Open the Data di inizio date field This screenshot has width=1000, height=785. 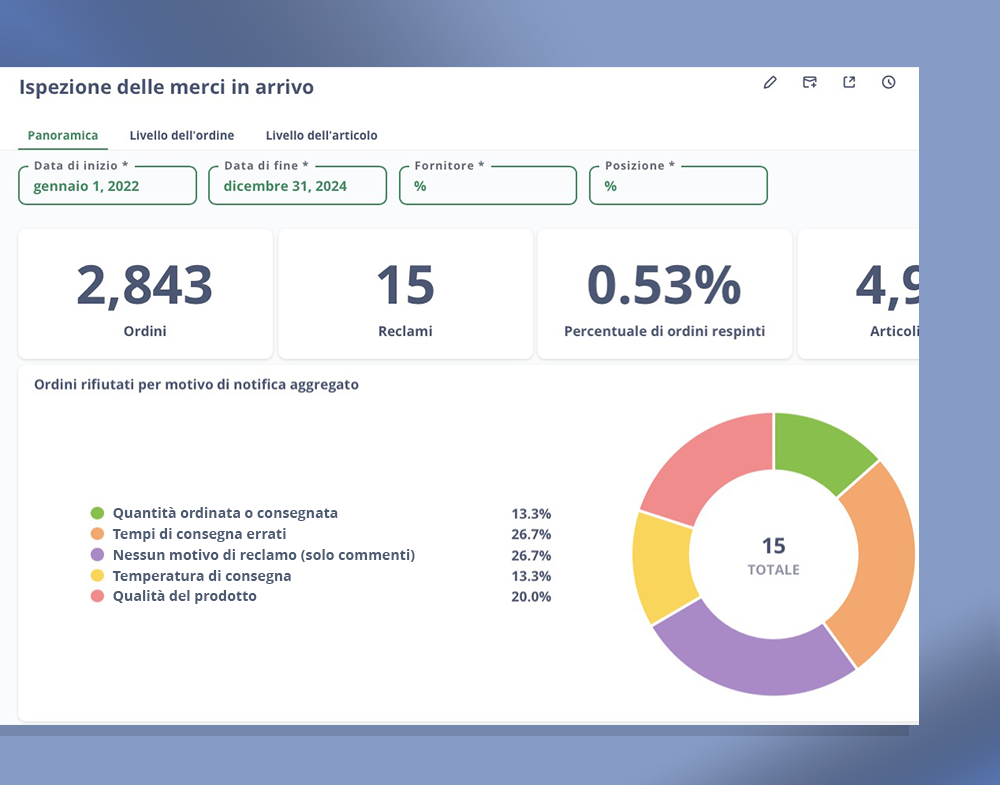107,186
